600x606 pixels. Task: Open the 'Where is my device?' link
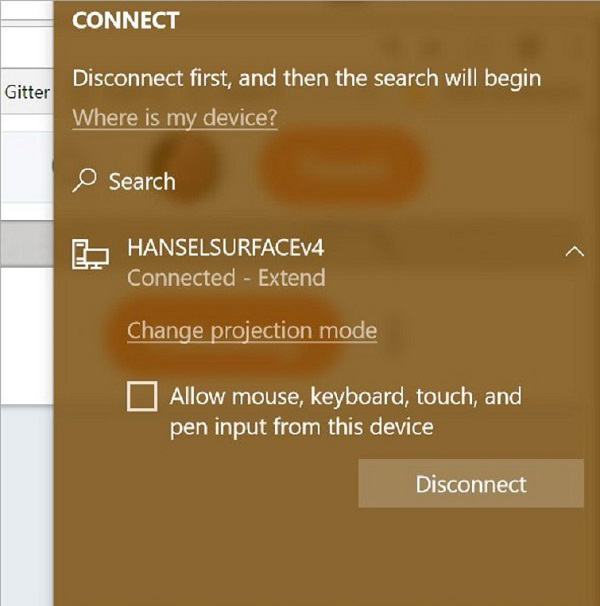point(175,118)
